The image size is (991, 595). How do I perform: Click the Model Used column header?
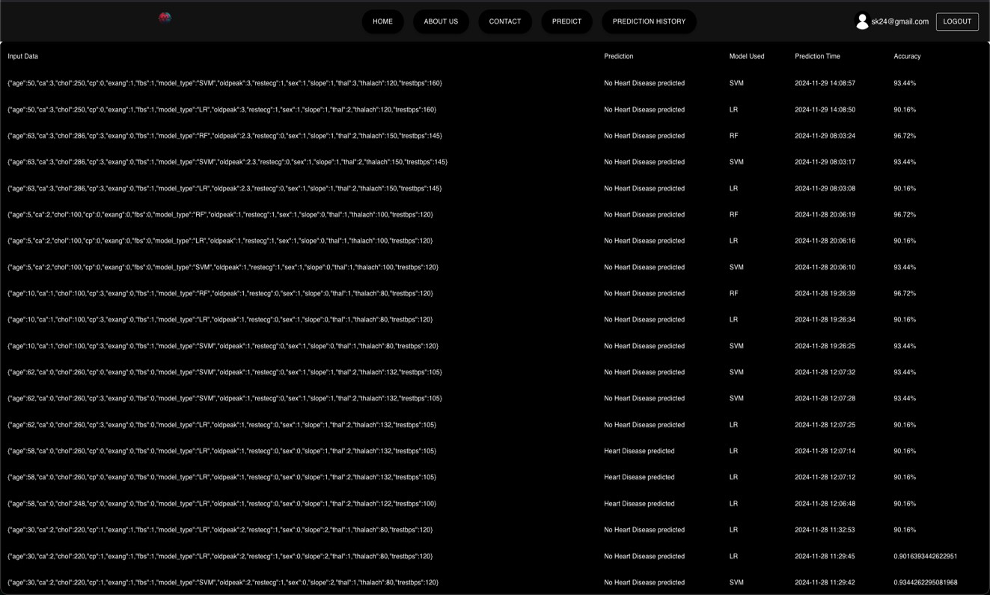[746, 56]
